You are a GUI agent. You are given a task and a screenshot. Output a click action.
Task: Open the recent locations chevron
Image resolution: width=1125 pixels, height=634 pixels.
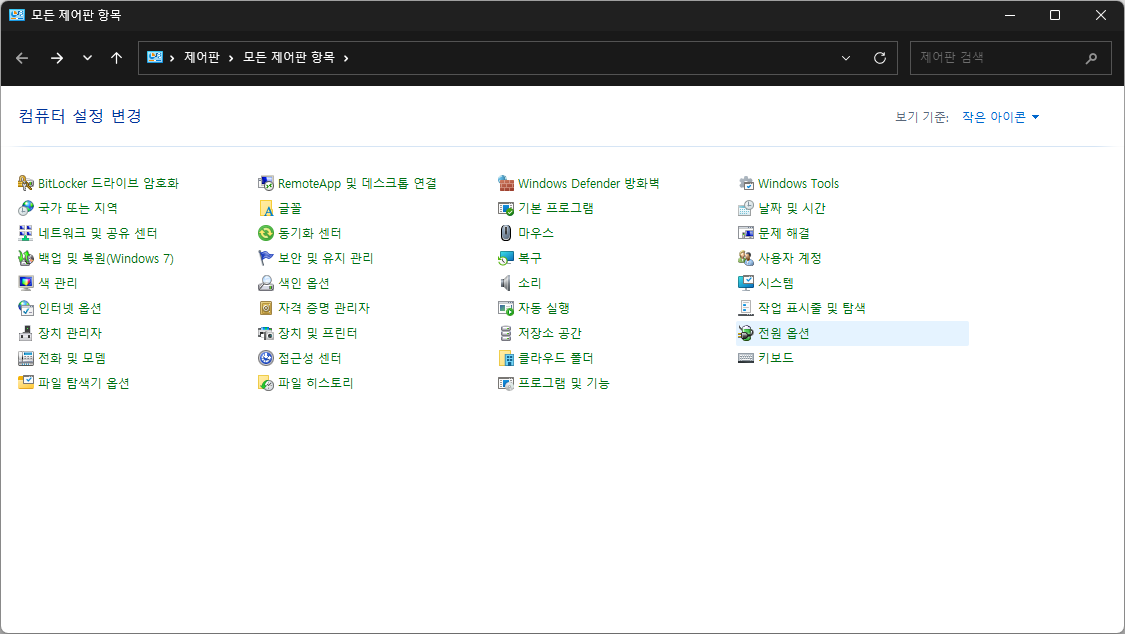tap(87, 58)
